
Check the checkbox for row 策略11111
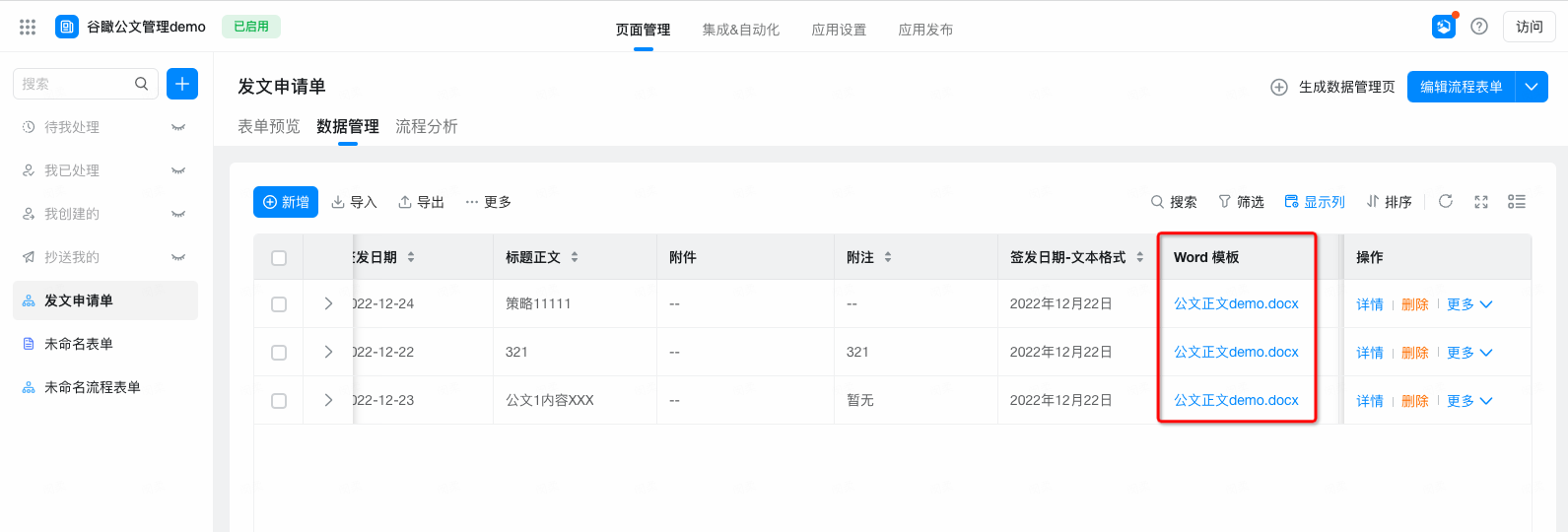coord(279,304)
